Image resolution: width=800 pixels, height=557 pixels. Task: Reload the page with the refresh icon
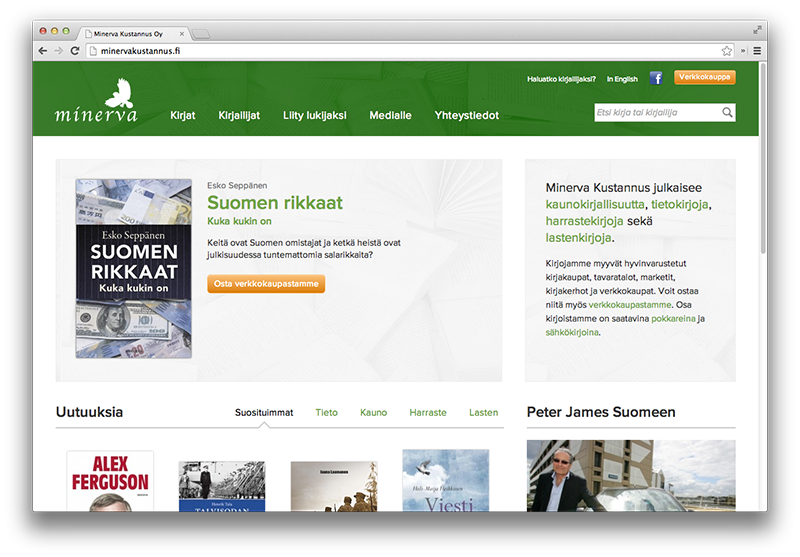pos(75,51)
